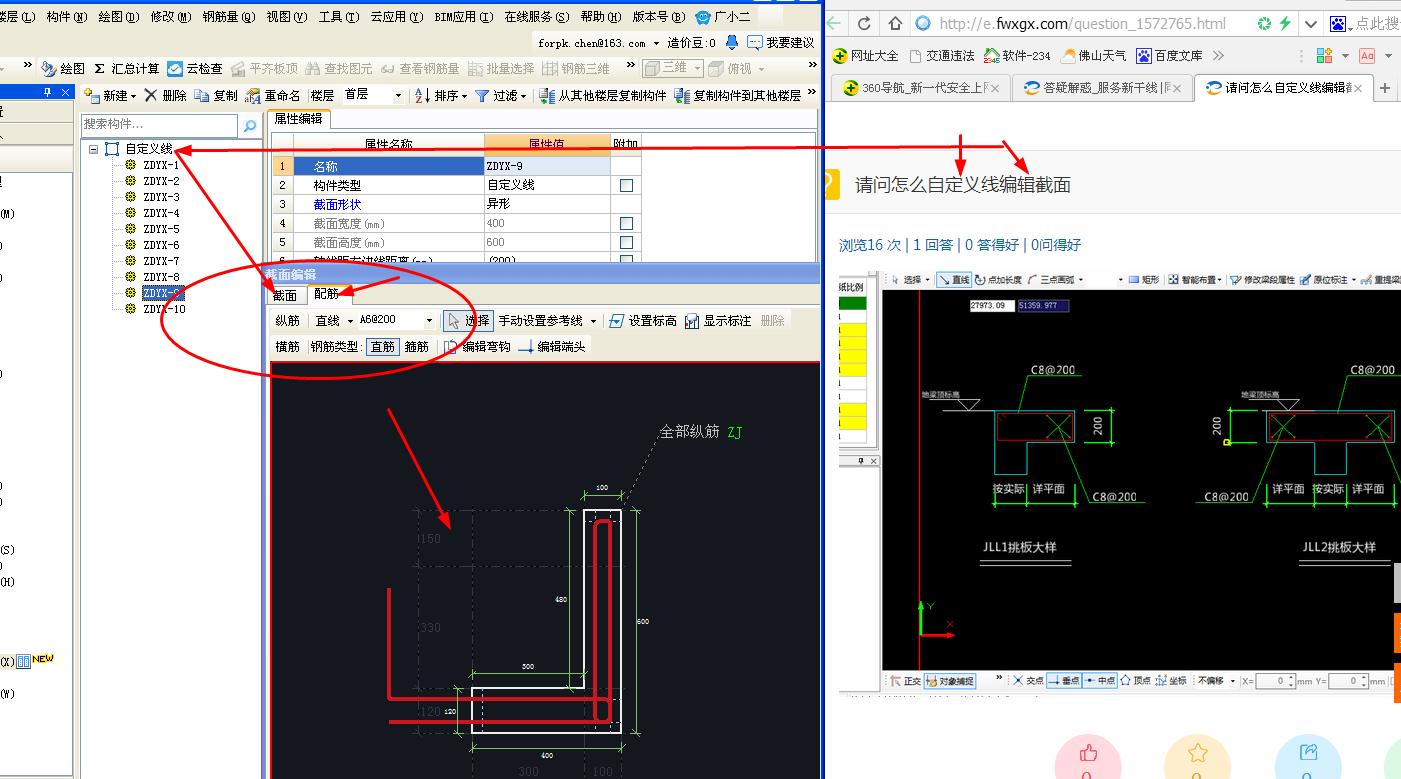The image size is (1401, 779).
Task: Click the browser home icon
Action: pyautogui.click(x=896, y=23)
